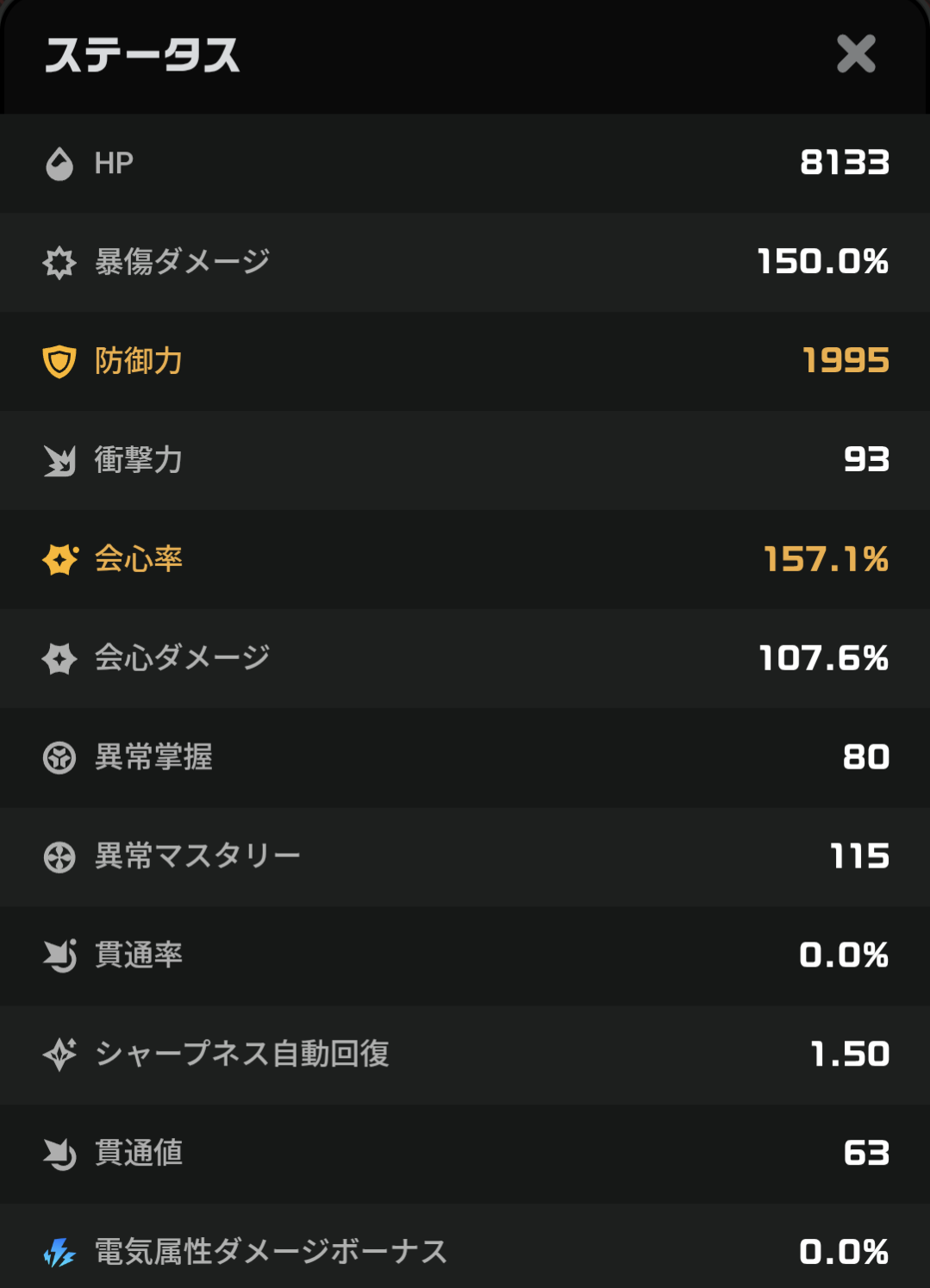The width and height of the screenshot is (930, 1288).
Task: Select the highlighted 防御力 label
Action: [139, 361]
